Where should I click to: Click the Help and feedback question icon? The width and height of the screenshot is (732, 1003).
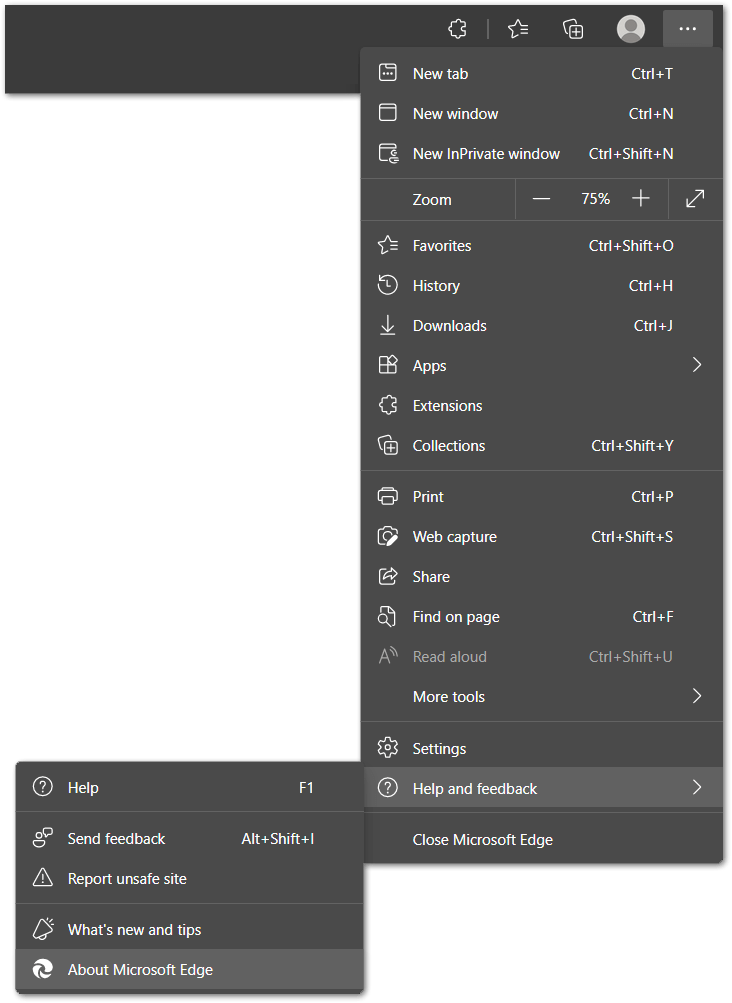click(x=388, y=787)
